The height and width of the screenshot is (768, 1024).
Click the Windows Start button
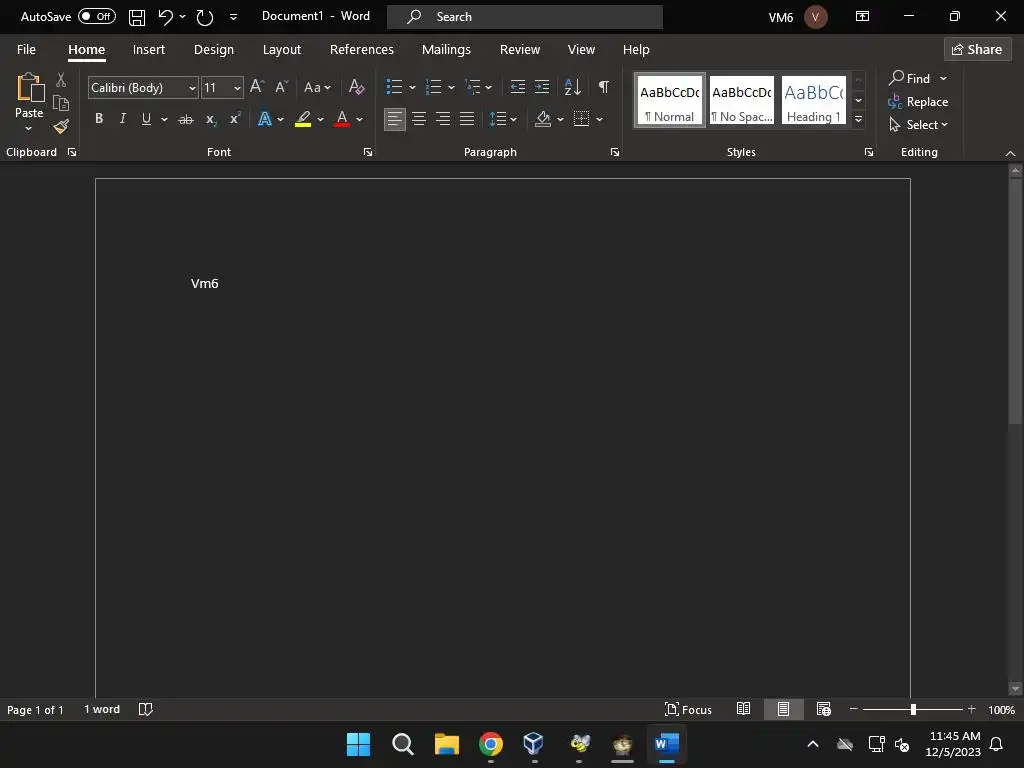358,744
